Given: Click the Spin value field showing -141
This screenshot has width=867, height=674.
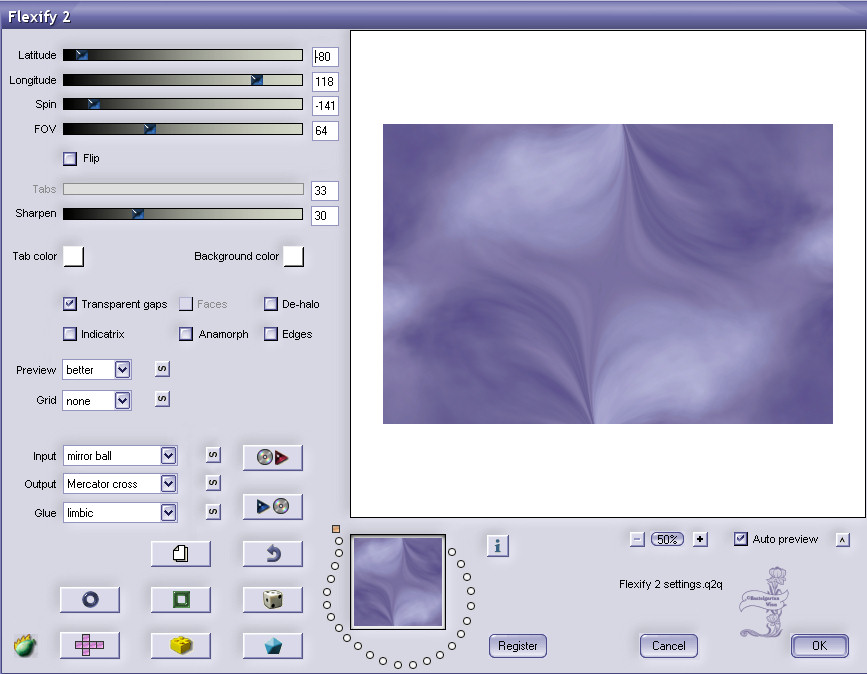Looking at the screenshot, I should click(x=325, y=106).
